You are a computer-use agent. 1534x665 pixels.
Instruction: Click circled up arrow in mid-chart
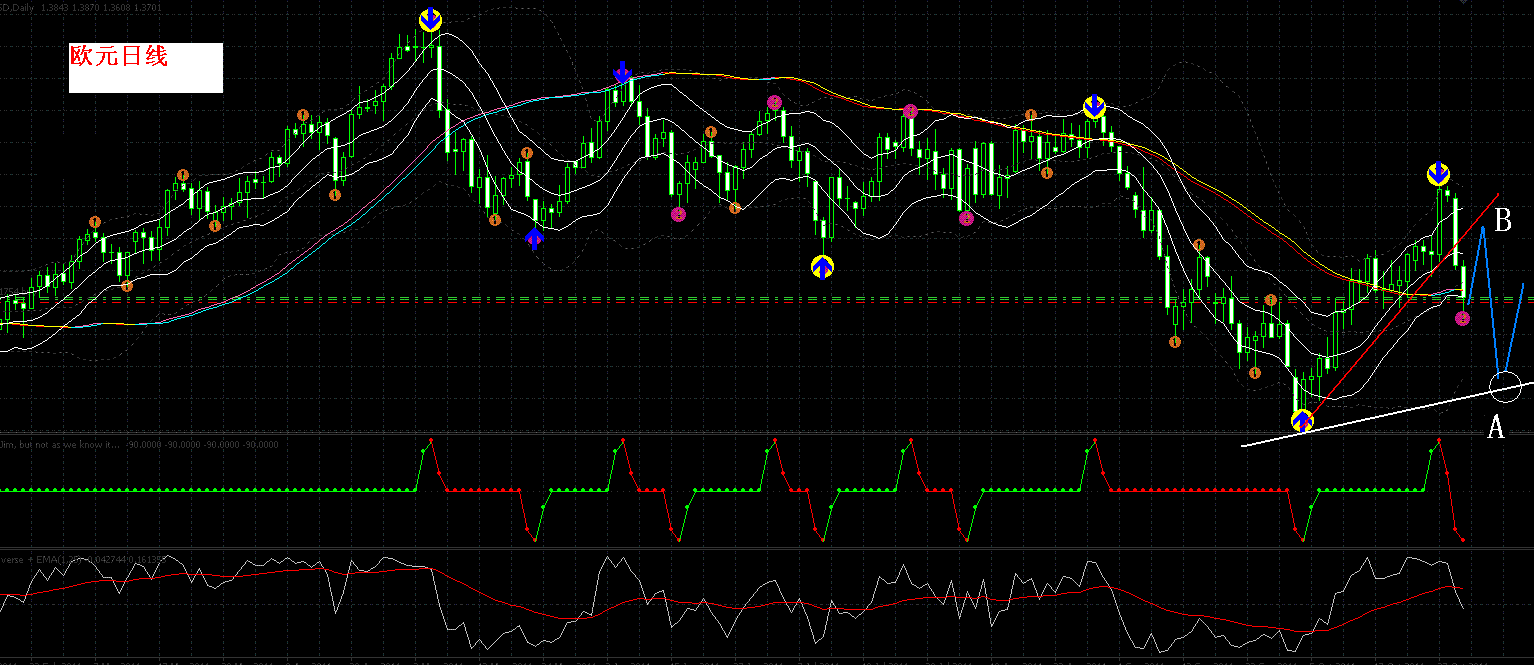pos(821,266)
